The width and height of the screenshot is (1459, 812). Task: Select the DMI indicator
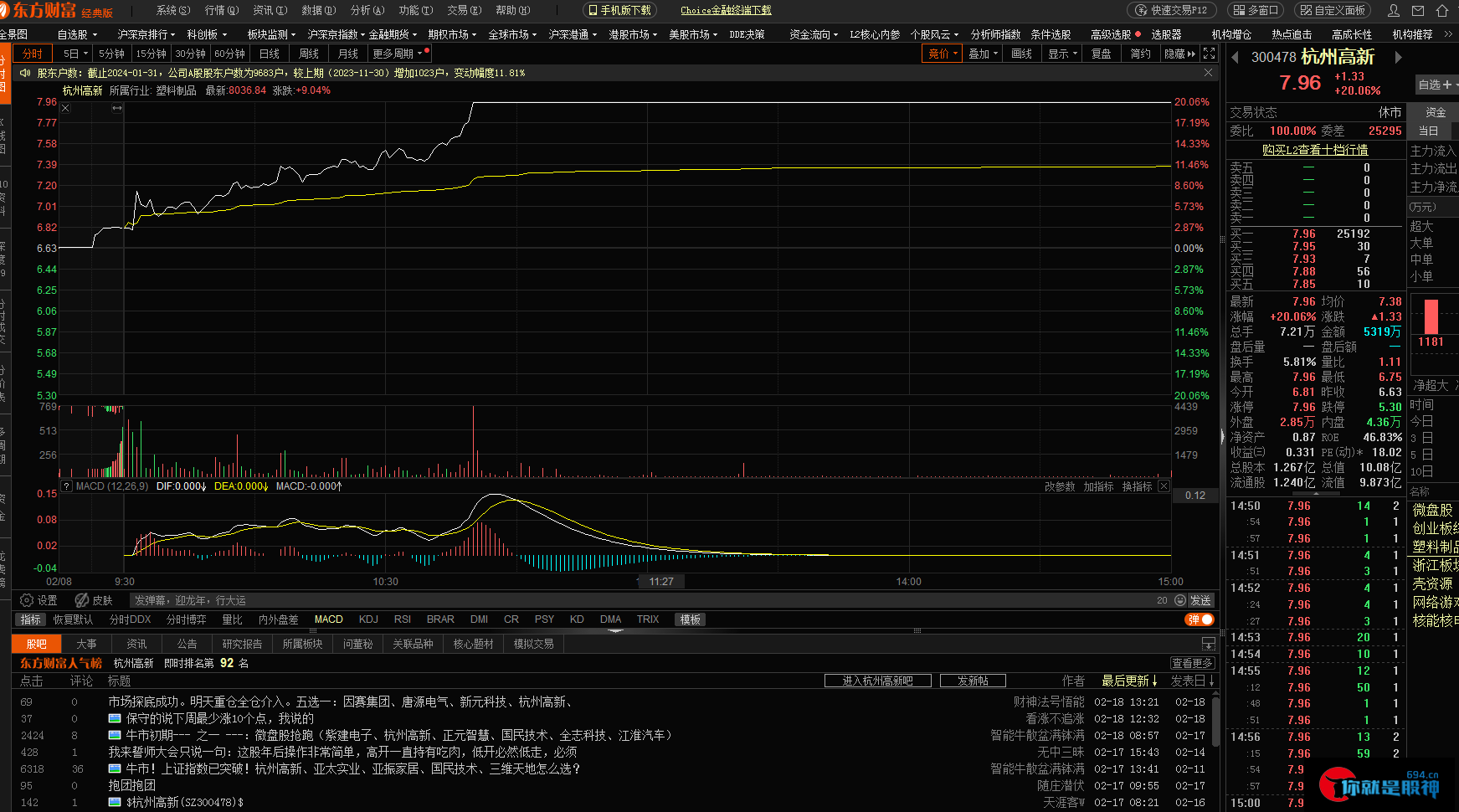479,619
